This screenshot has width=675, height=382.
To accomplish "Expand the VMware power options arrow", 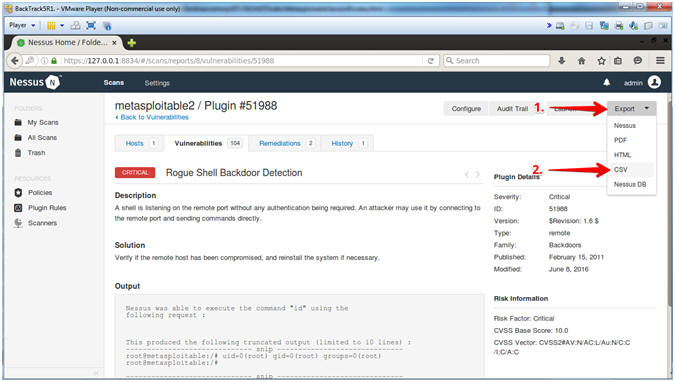I will 62,26.
